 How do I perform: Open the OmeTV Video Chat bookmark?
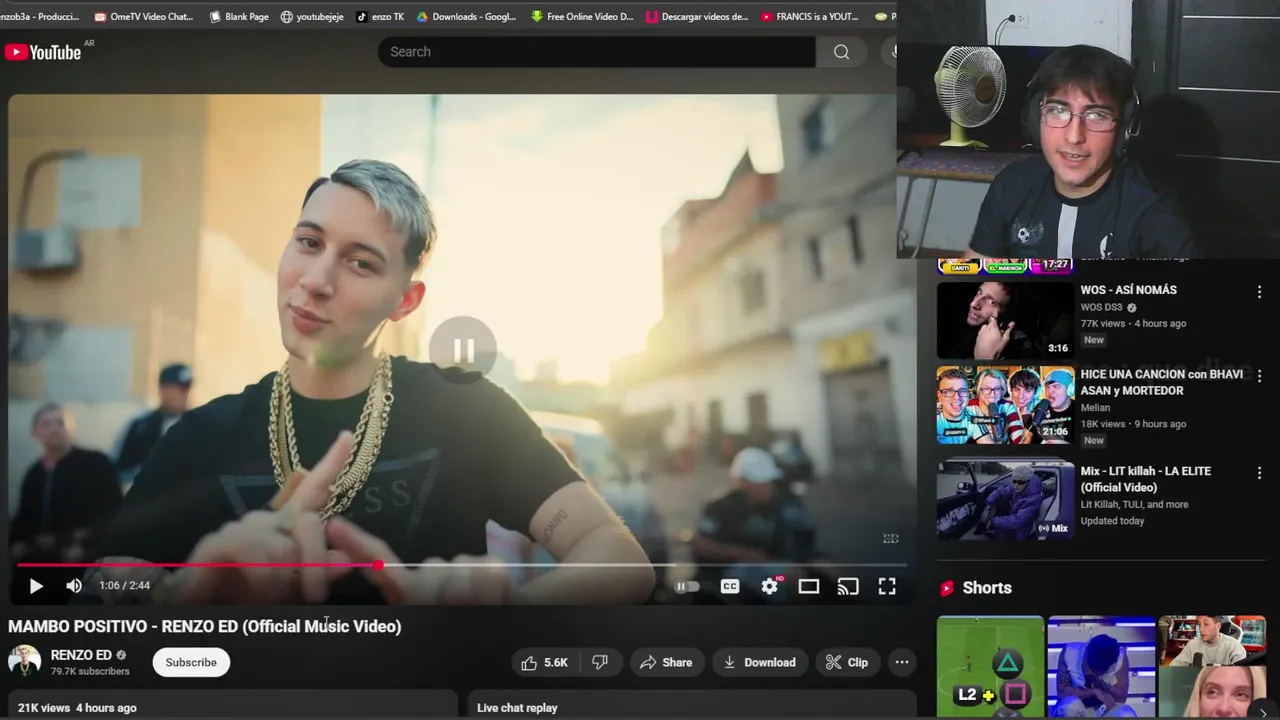point(144,17)
